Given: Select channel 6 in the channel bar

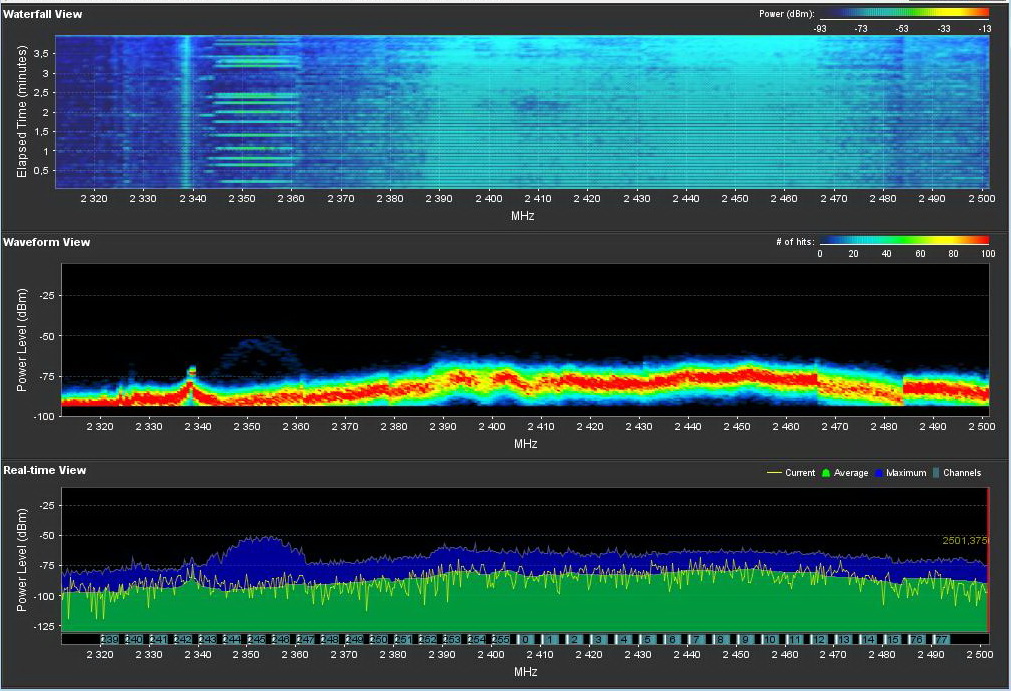Looking at the screenshot, I should coord(672,639).
